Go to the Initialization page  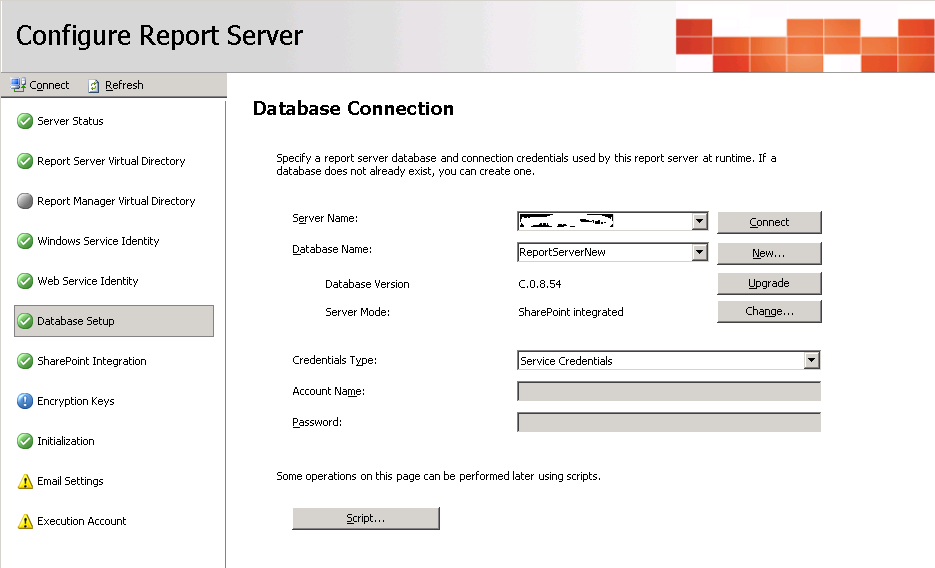point(66,440)
